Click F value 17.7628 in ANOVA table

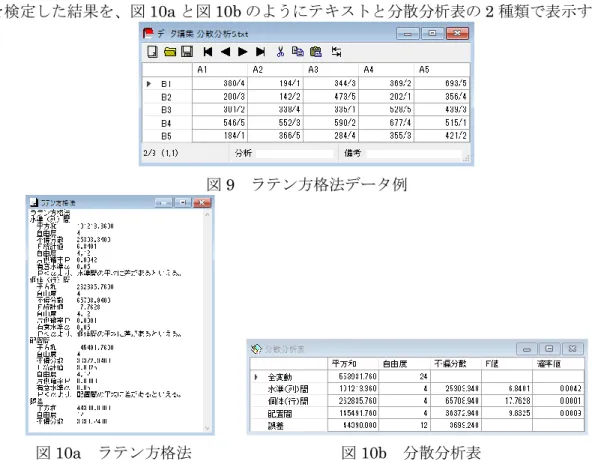(507, 401)
